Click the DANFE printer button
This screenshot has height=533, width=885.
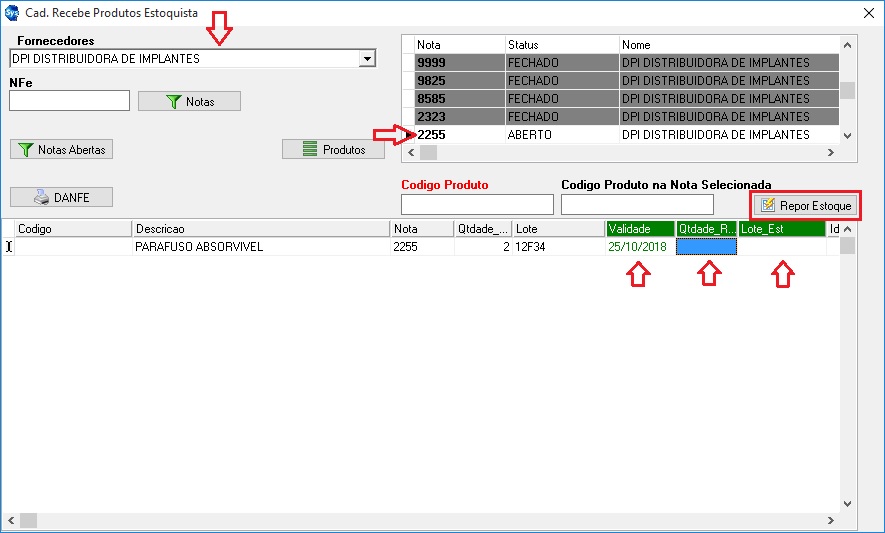(61, 197)
